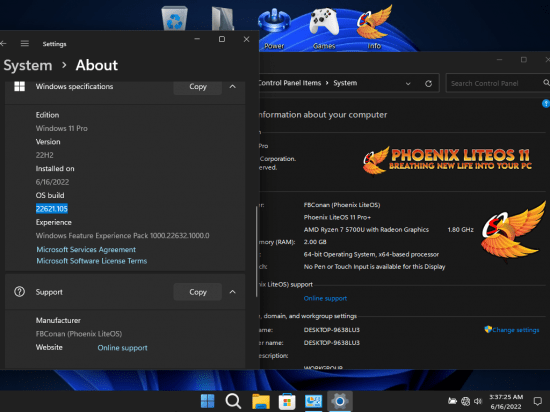550x412 pixels.
Task: Launch taskbar search magnifier
Action: [233, 401]
